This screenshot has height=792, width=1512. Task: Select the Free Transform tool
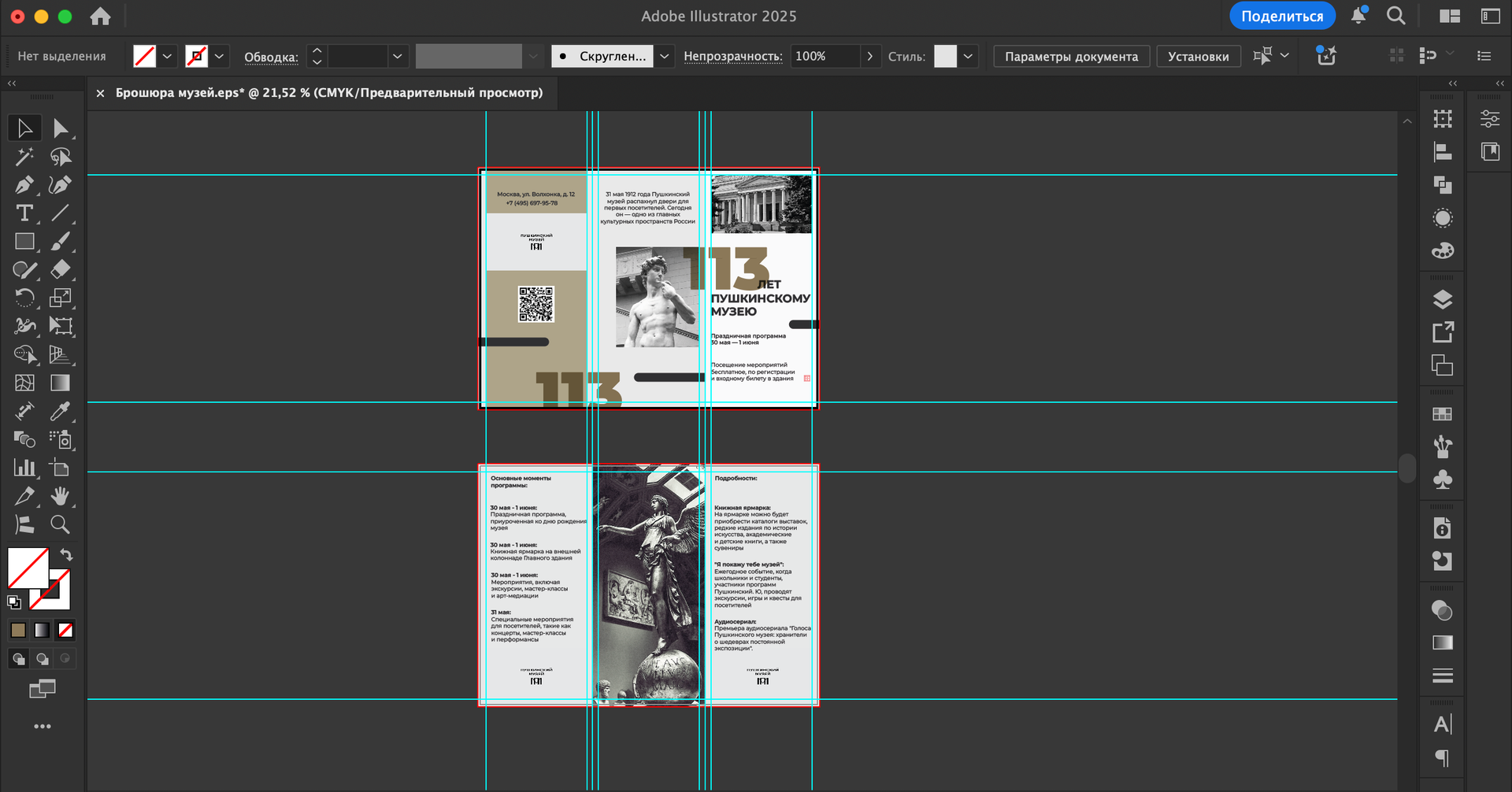point(61,326)
